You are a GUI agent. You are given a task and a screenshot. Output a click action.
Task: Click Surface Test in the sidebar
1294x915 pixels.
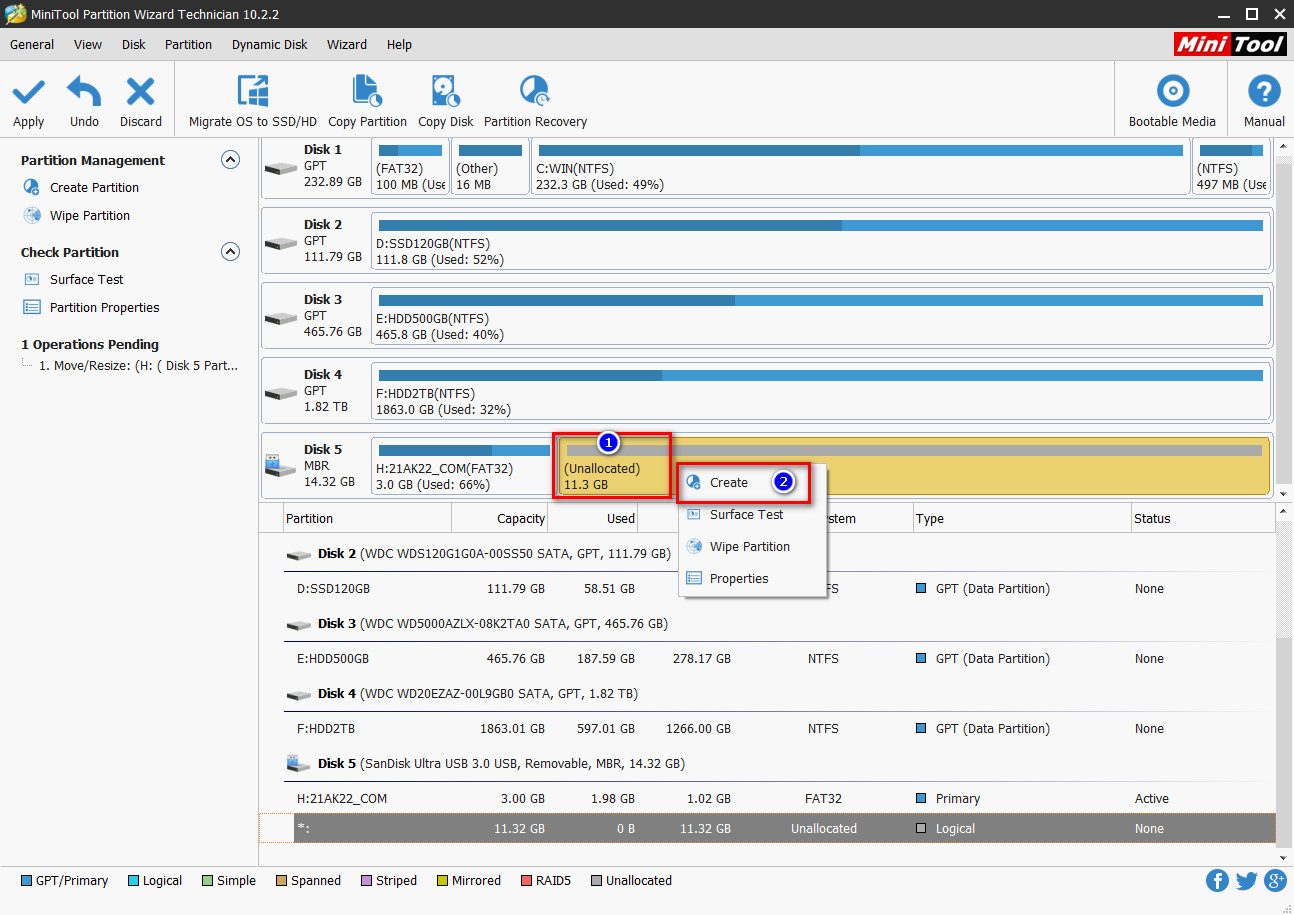tap(86, 279)
